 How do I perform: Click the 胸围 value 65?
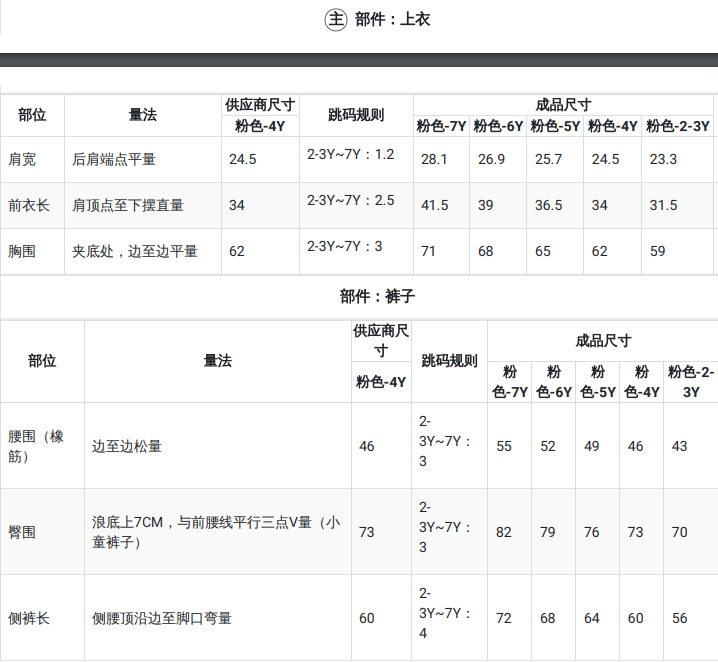543,251
